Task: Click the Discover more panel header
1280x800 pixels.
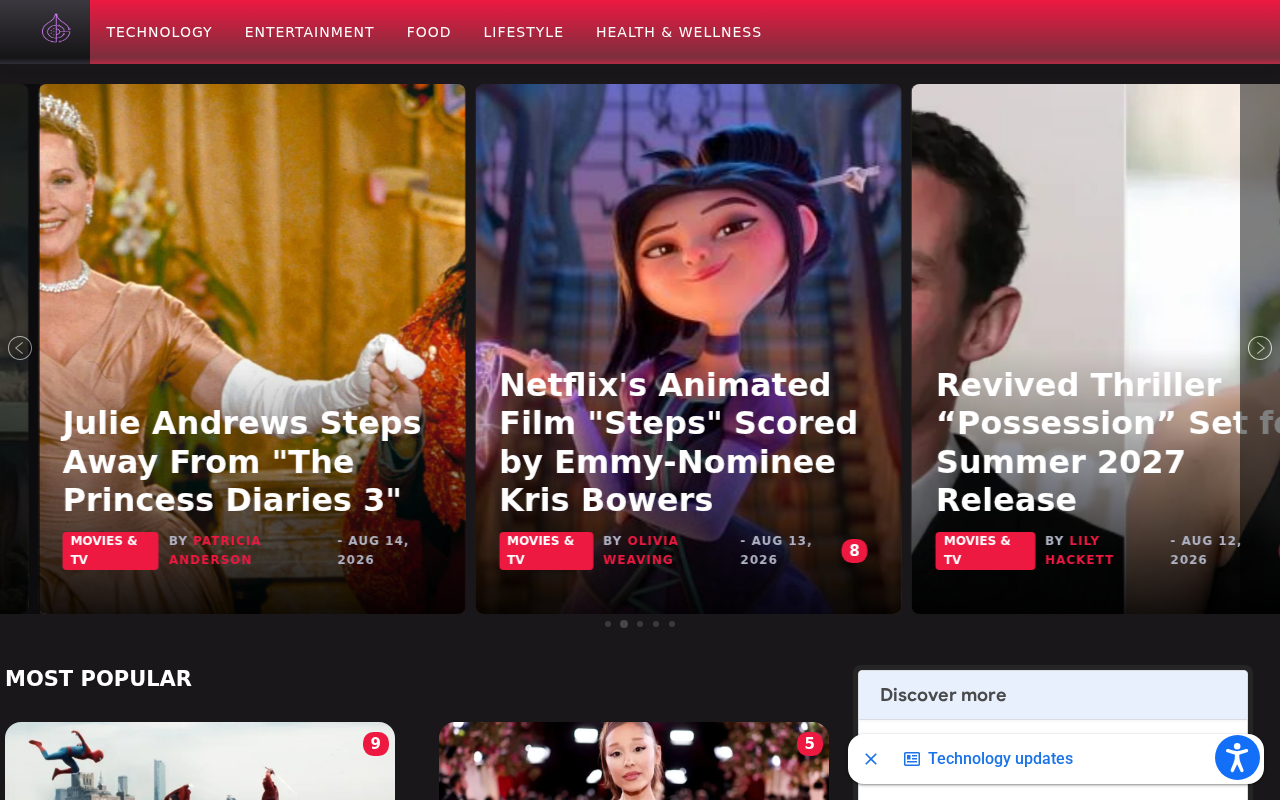Action: point(1053,695)
